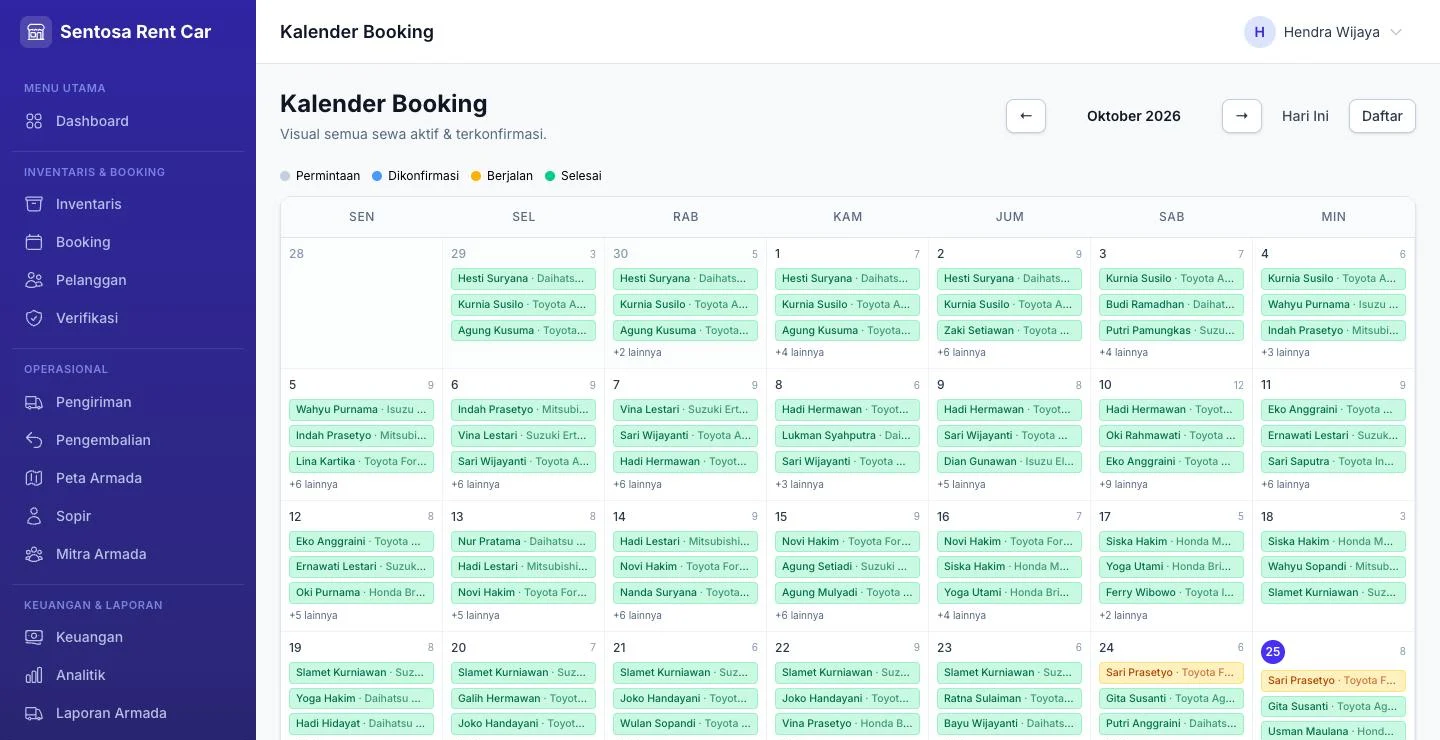
Task: Open the Peta Armada menu item
Action: pos(128,478)
